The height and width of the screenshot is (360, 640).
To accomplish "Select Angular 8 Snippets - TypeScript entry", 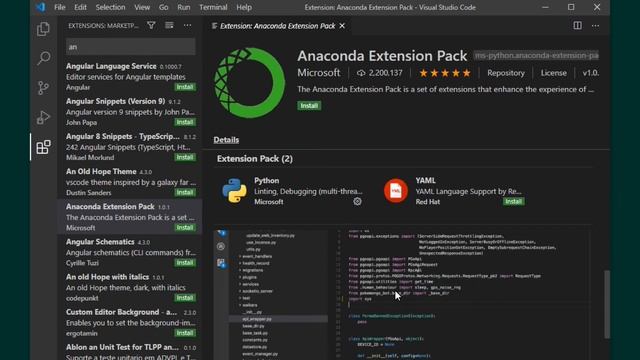I will 130,147.
